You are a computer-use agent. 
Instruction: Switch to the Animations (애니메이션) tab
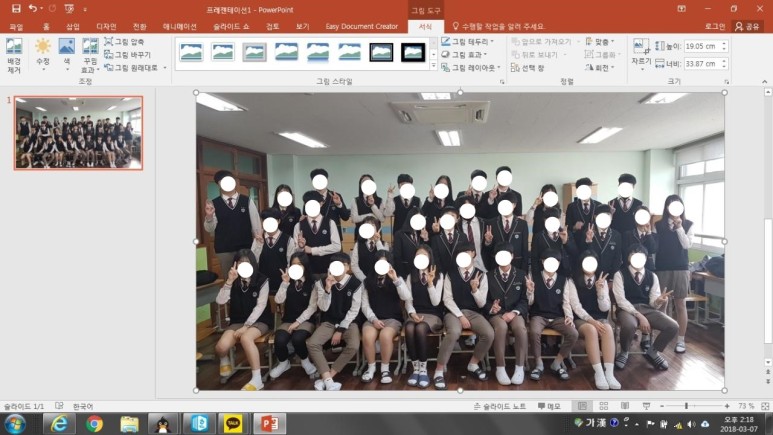(180, 27)
